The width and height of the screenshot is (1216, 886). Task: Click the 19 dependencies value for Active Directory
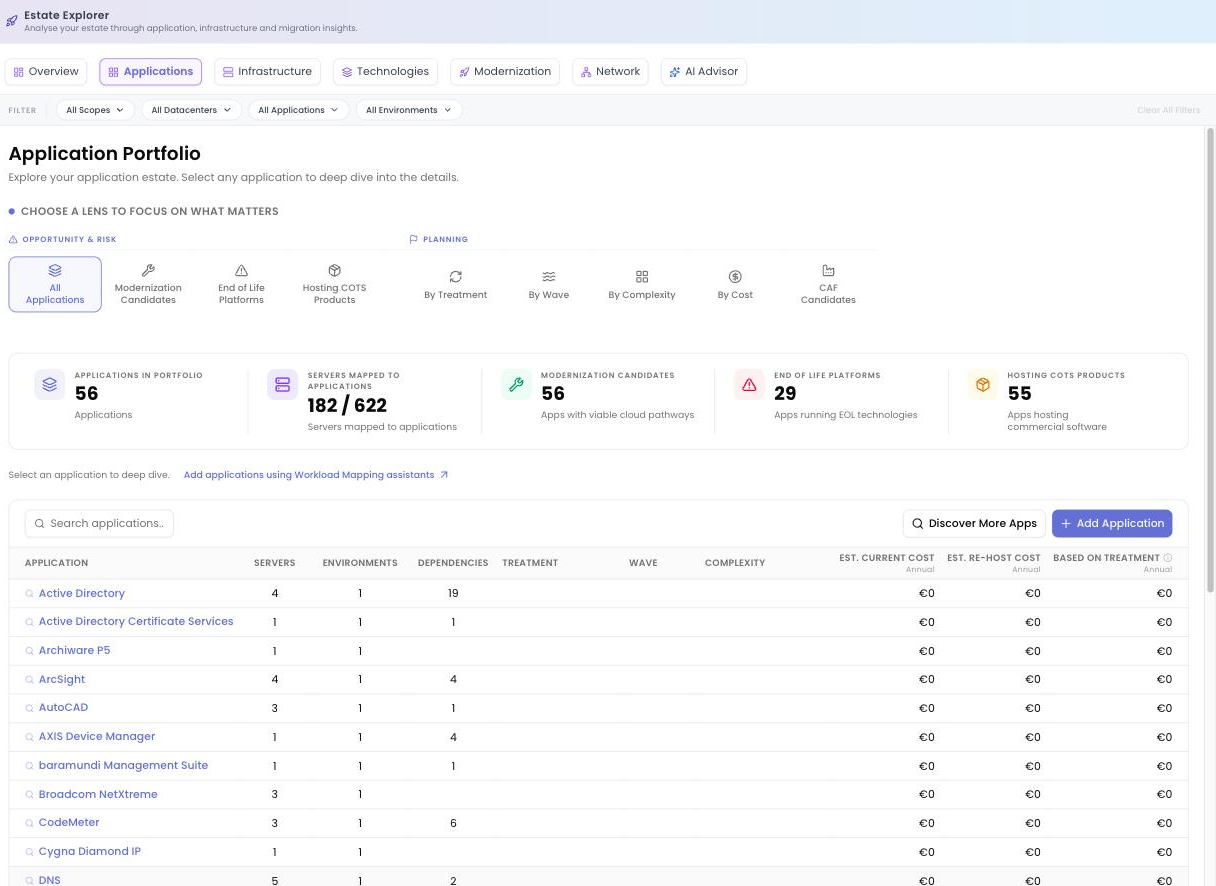[453, 594]
